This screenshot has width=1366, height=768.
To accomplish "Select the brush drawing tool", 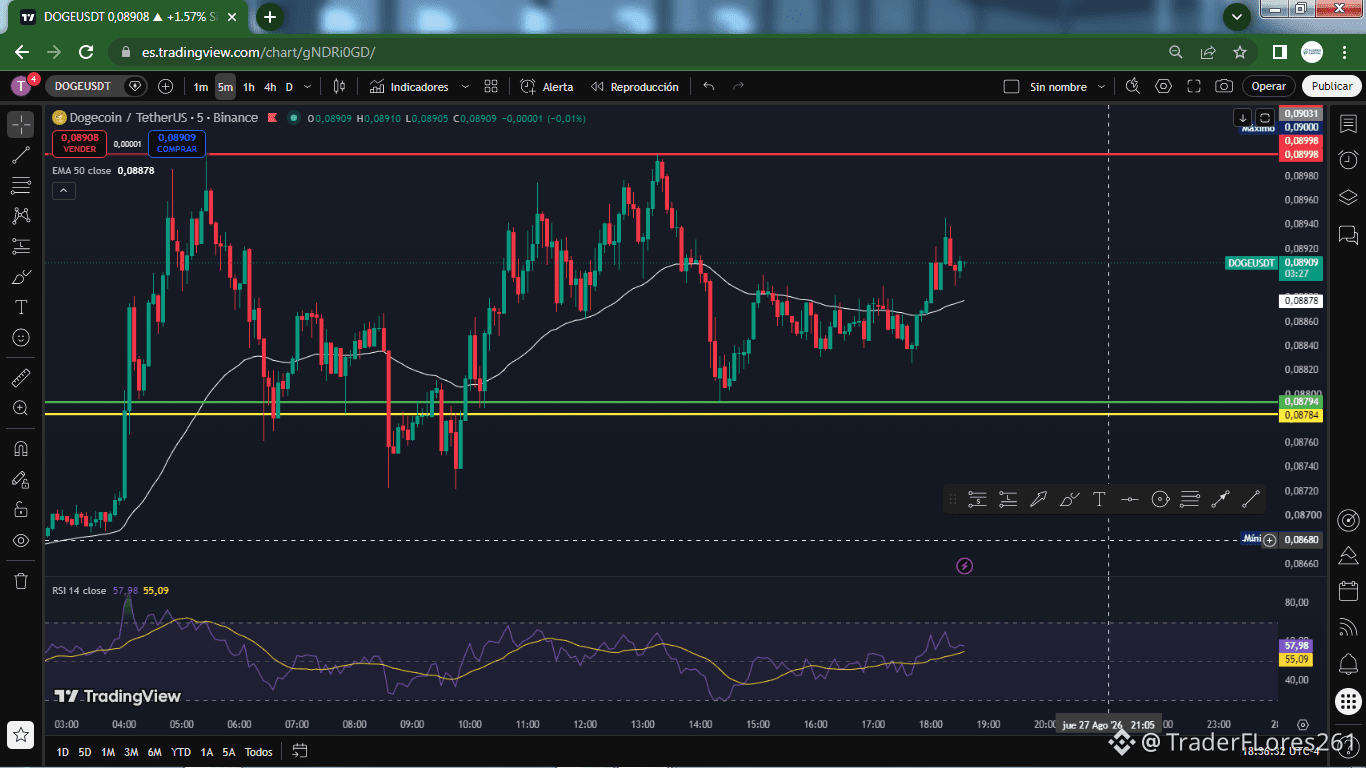I will [21, 276].
